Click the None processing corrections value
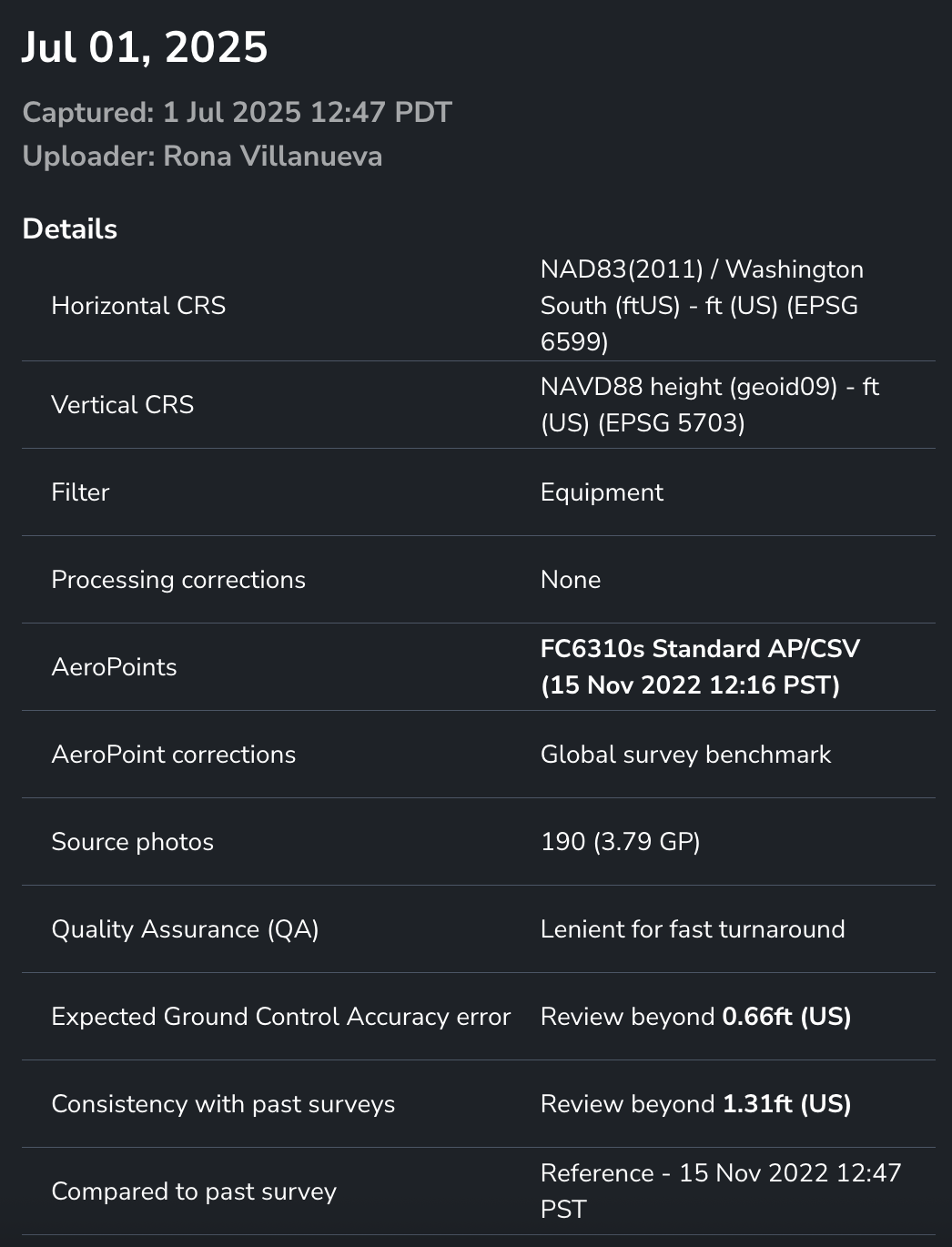Viewport: 952px width, 1247px height. 571,579
